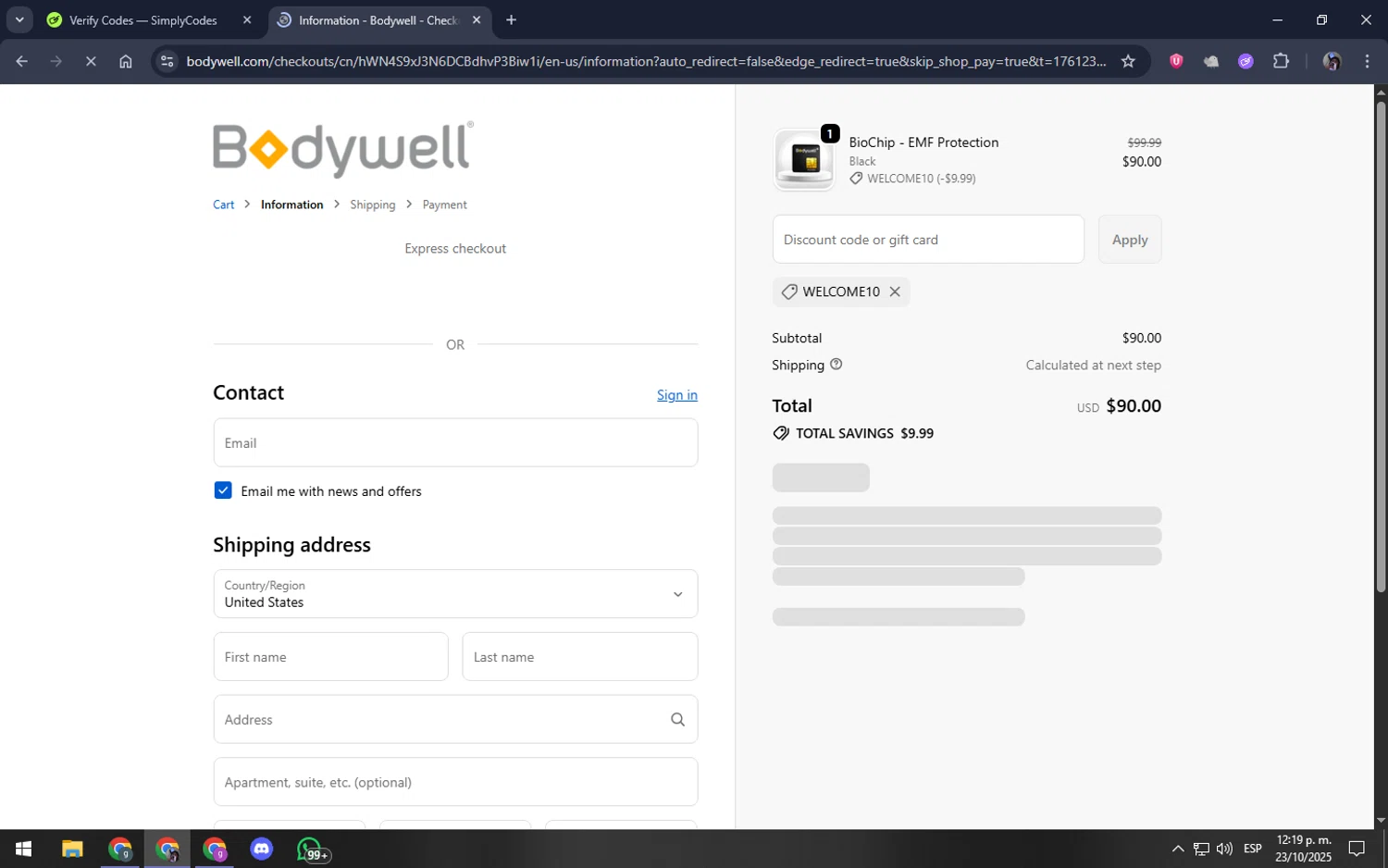This screenshot has width=1388, height=868.
Task: Open the taskbar clock and date
Action: point(1304,849)
